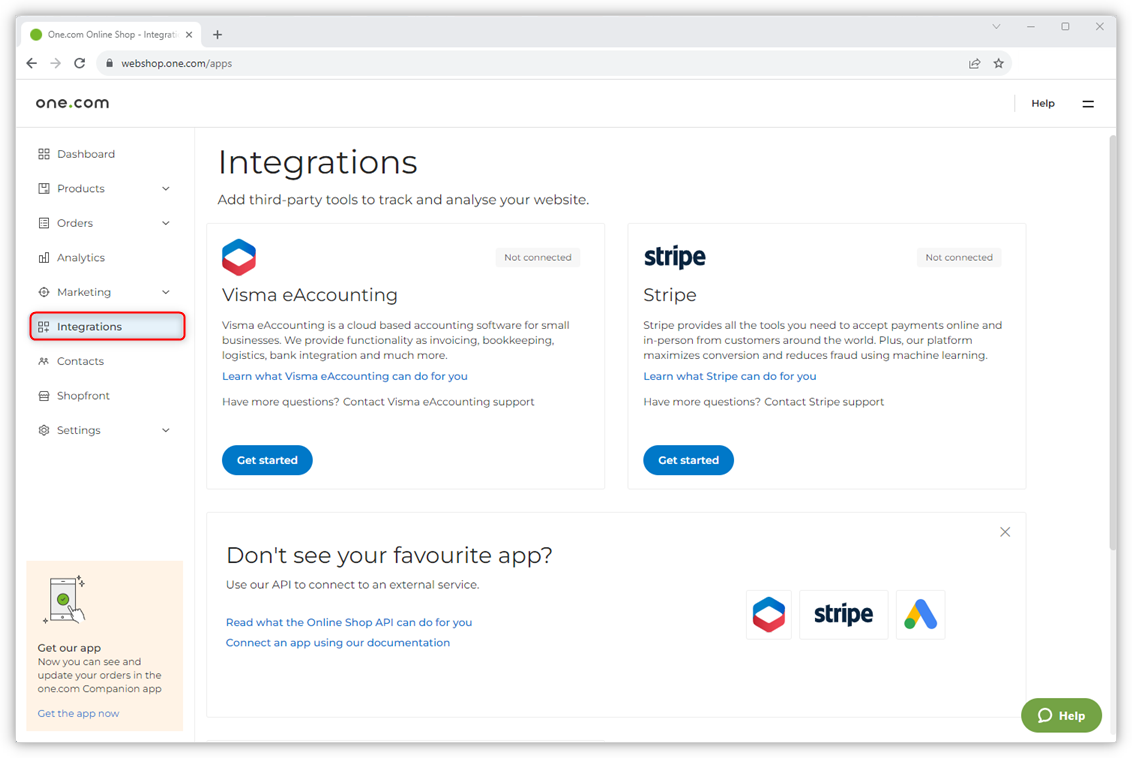
Task: Click the share page icon
Action: tap(975, 64)
